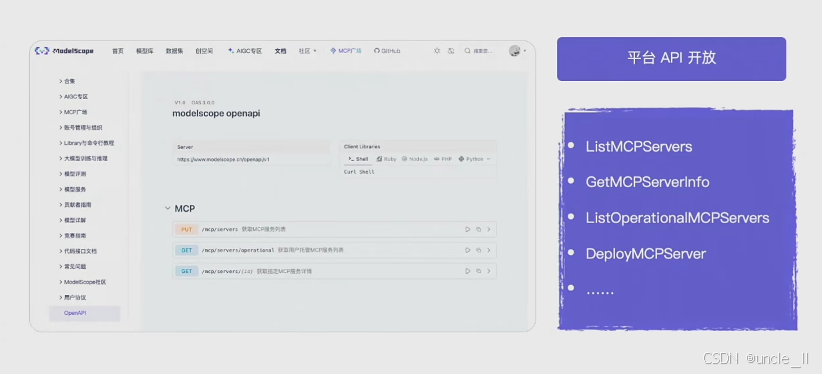This screenshot has width=822, height=374.
Task: Open 创空间 in the top navigation
Action: pos(204,51)
